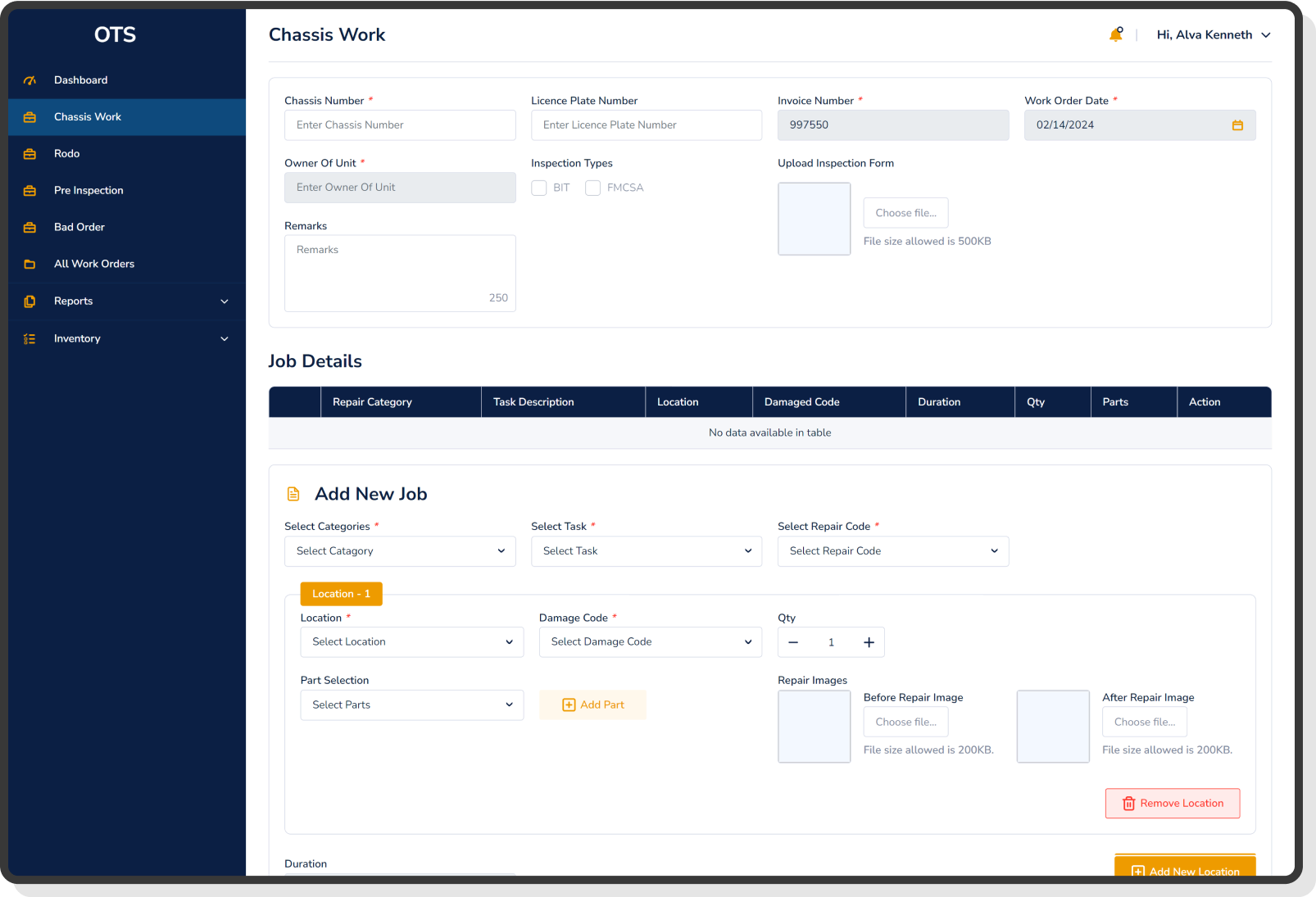Image resolution: width=1316 pixels, height=897 pixels.
Task: Click the Bad Order sidebar icon
Action: click(x=29, y=227)
